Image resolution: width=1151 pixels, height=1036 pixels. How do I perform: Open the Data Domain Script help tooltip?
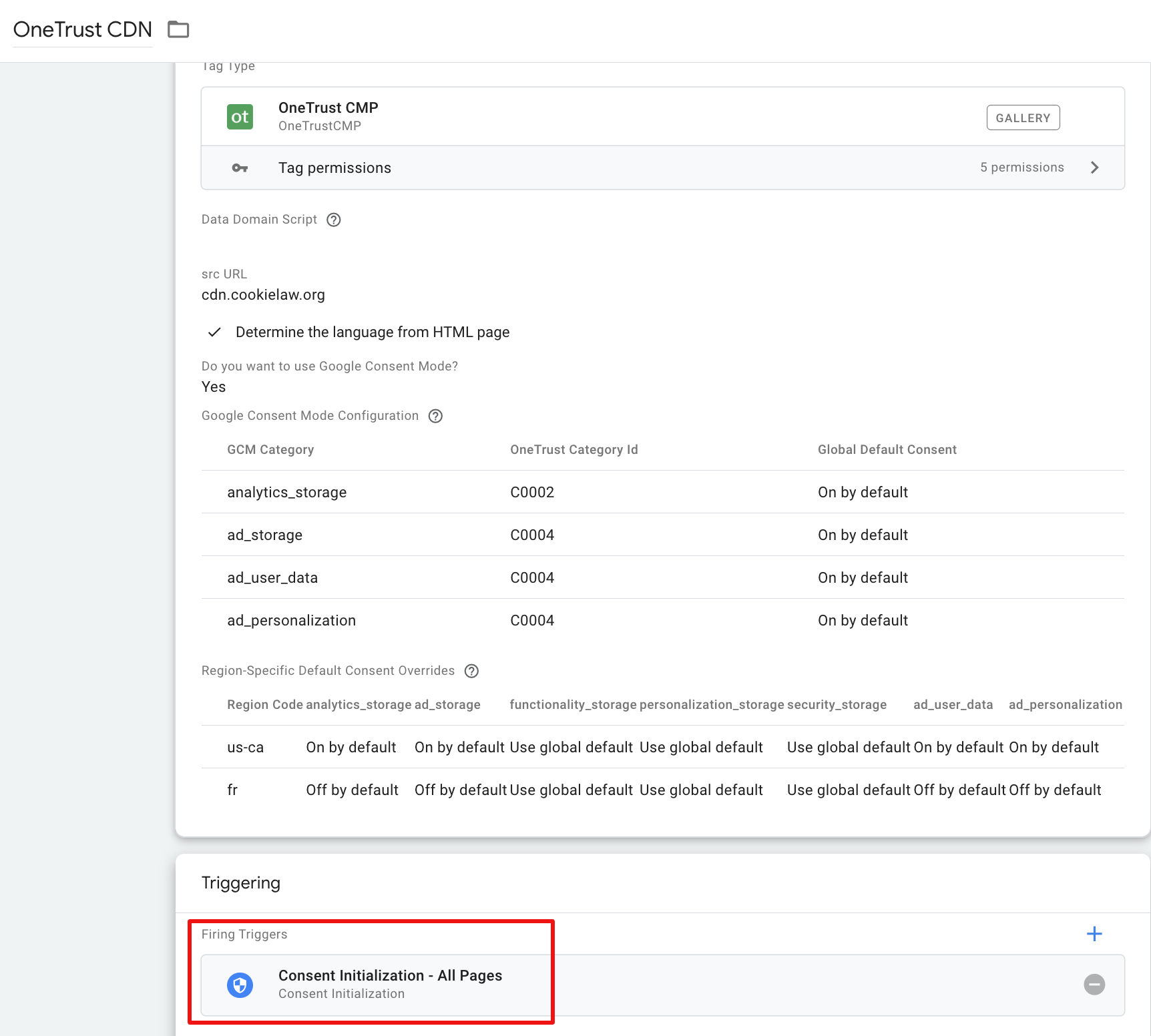pyautogui.click(x=333, y=219)
